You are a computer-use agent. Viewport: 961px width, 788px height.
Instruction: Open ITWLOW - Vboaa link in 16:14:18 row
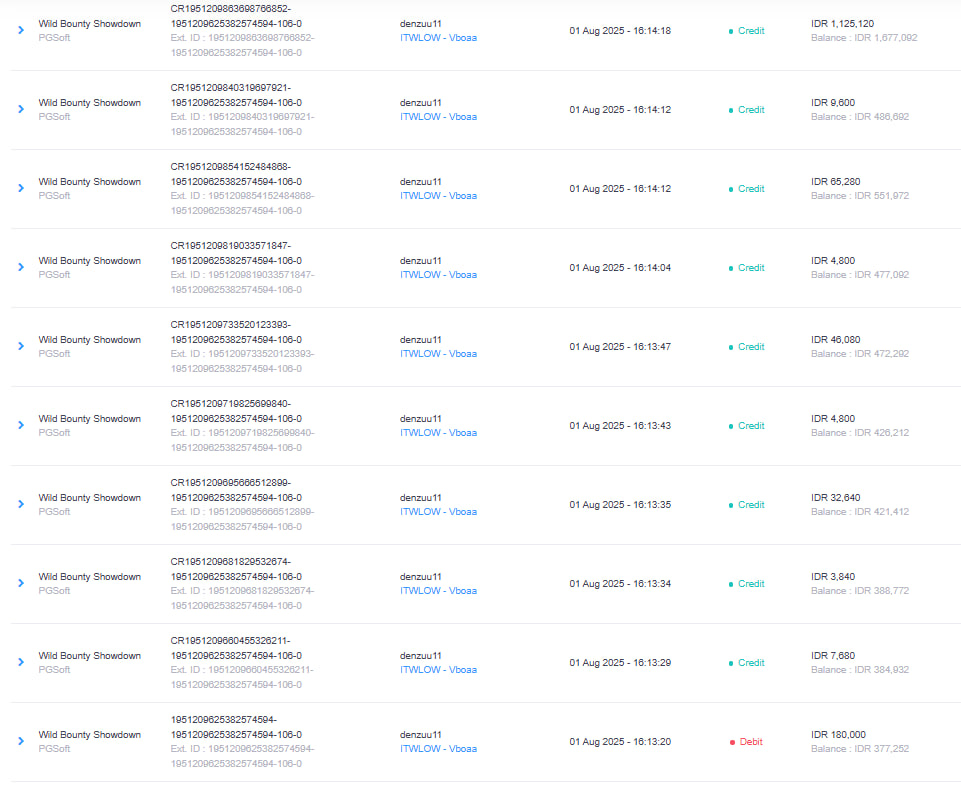(438, 37)
